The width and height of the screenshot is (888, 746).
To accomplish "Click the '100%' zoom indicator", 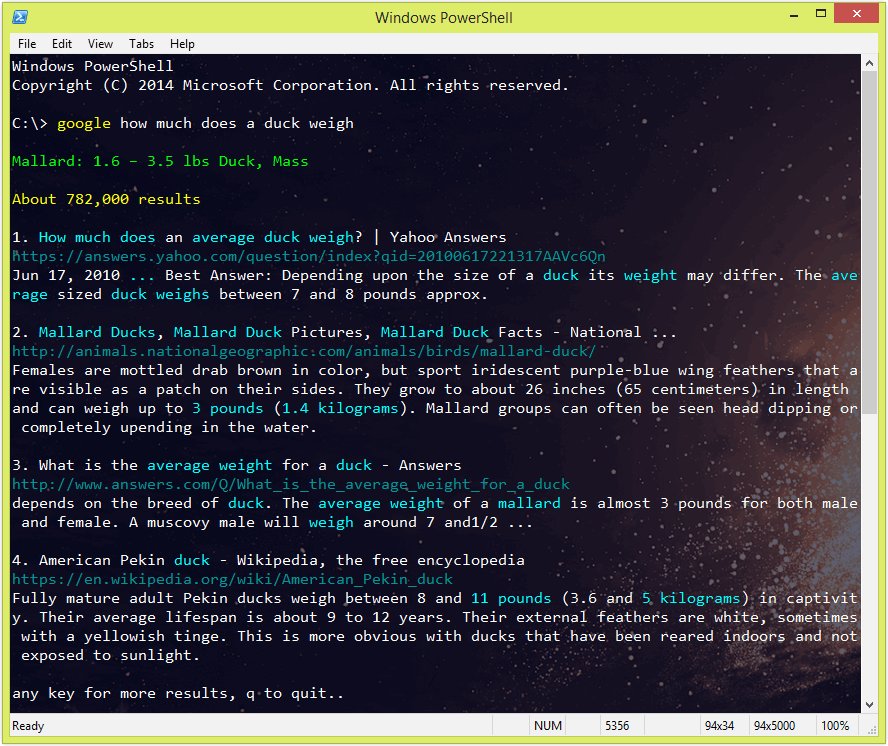I will tap(835, 726).
